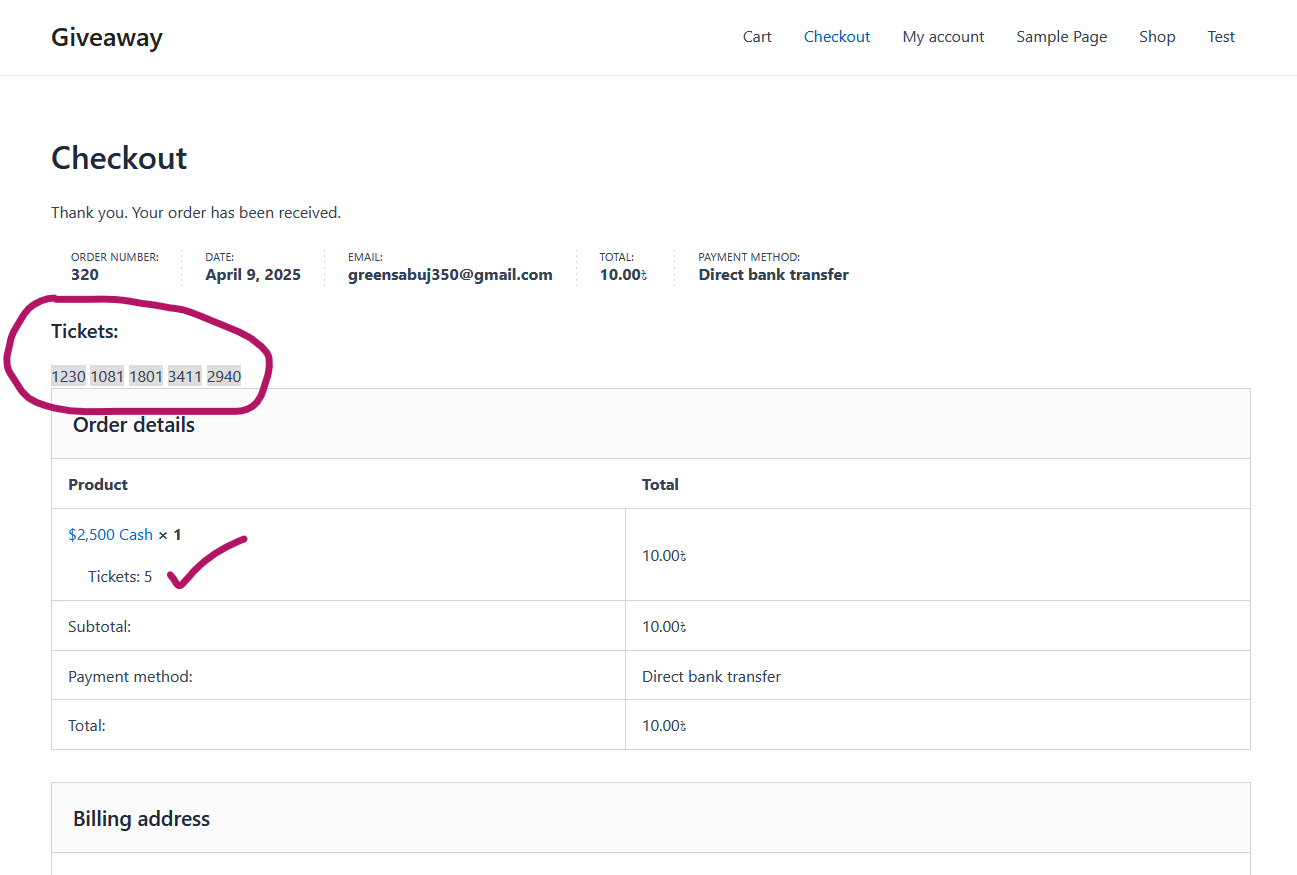Click the Tickets: heading above ticket numbers
Viewport: 1297px width, 875px height.
tap(85, 331)
